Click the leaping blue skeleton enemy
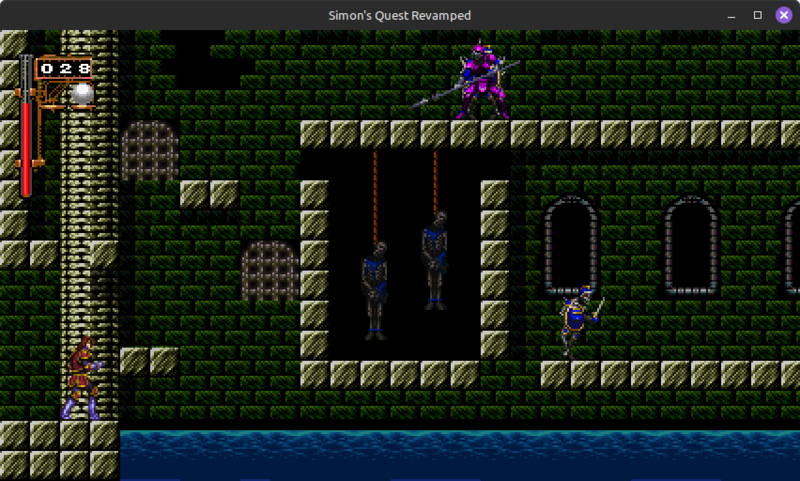 point(578,320)
